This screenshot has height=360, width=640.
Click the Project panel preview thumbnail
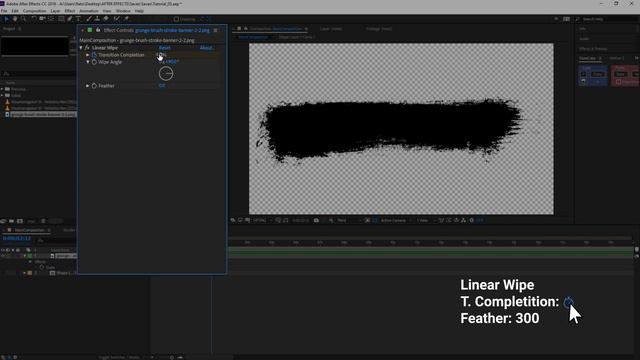tap(35, 46)
